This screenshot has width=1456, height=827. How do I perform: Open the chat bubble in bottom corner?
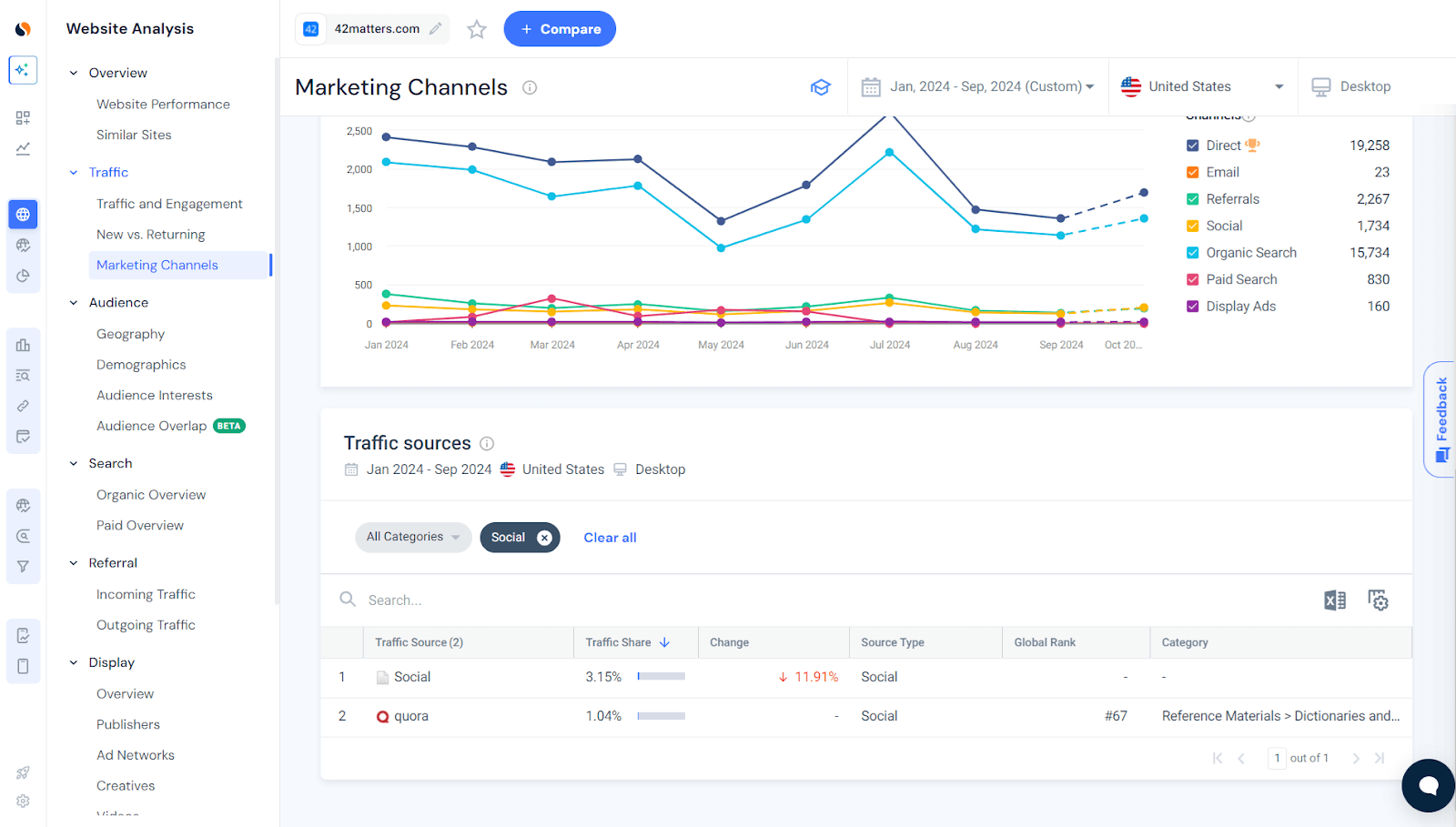click(x=1427, y=785)
